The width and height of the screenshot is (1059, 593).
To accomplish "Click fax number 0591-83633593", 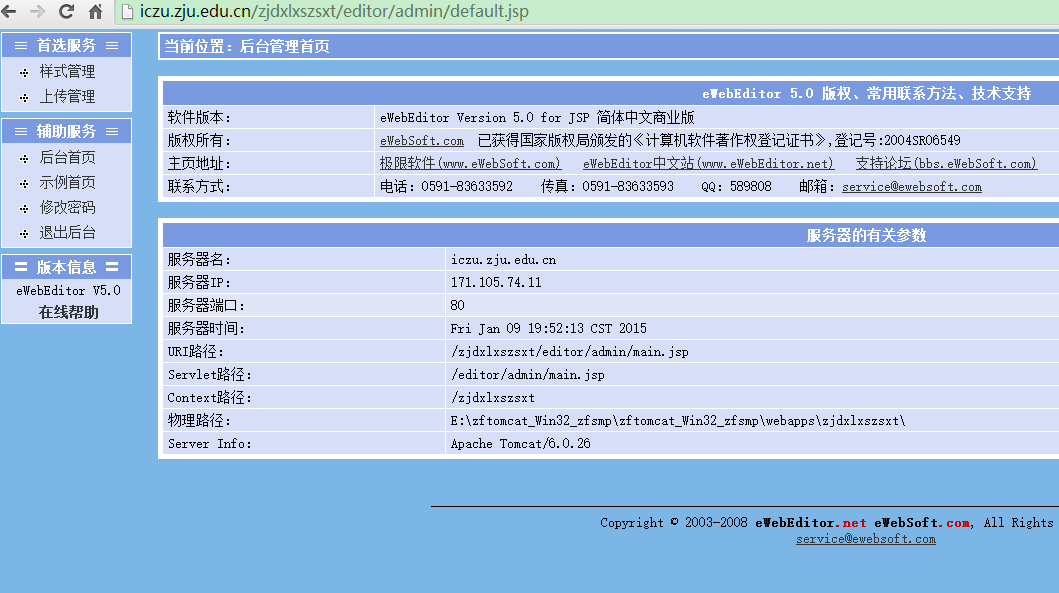I will pos(627,186).
